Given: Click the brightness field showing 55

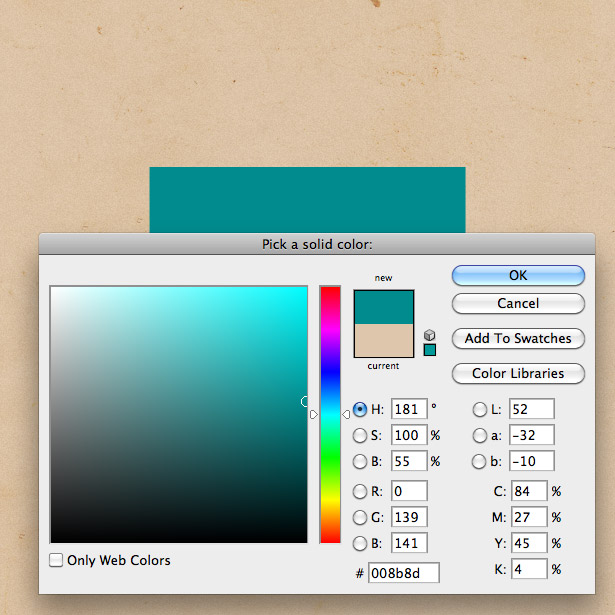Looking at the screenshot, I should click(x=409, y=461).
